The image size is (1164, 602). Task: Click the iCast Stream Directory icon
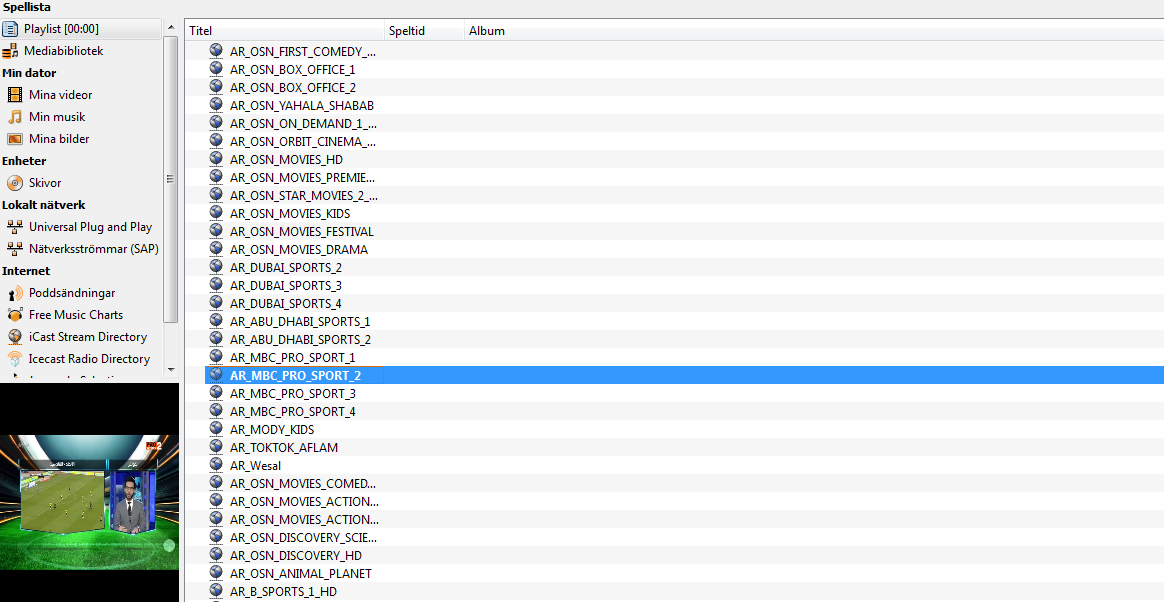15,337
